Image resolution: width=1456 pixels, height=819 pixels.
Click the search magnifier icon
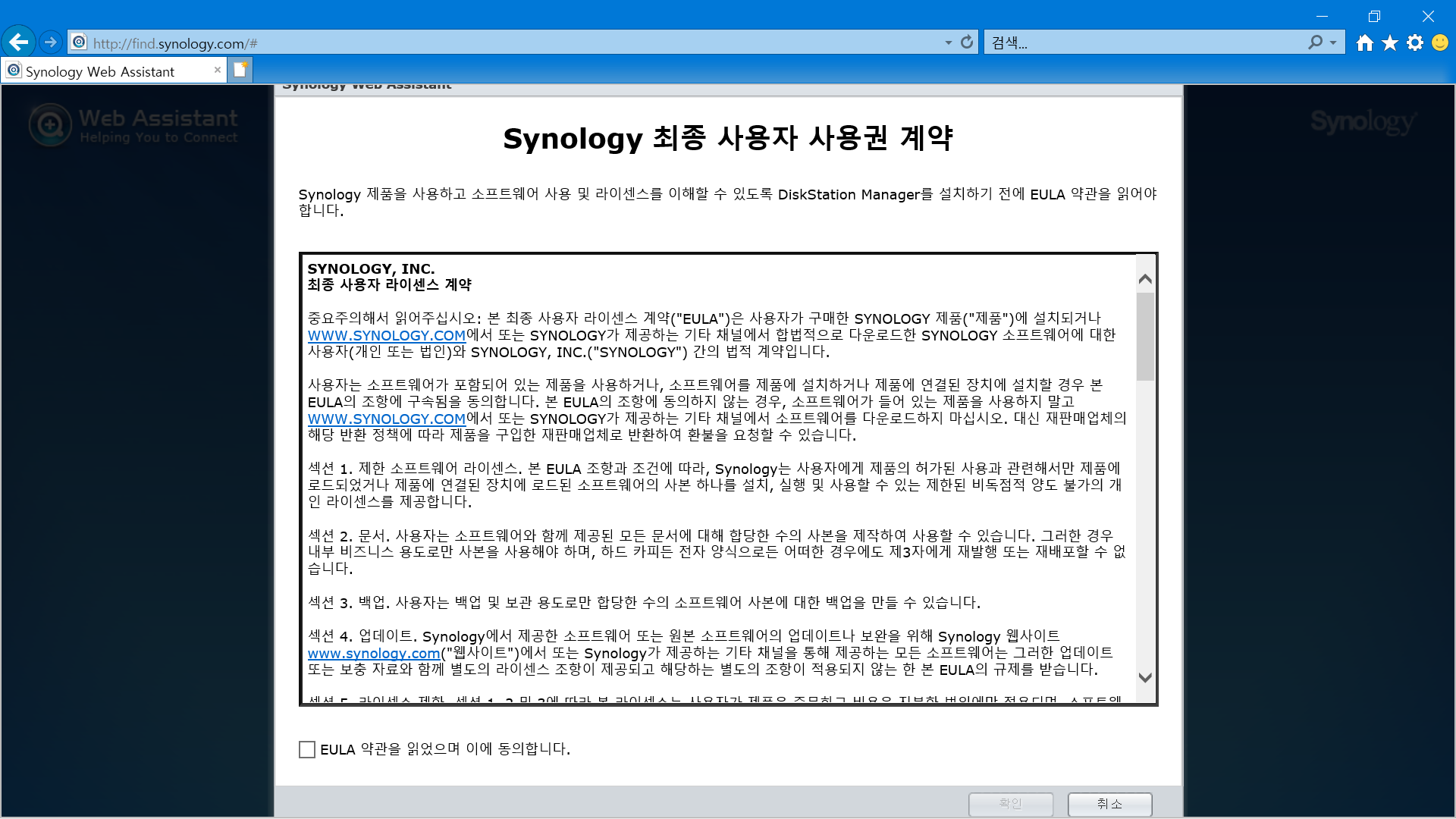[x=1315, y=42]
